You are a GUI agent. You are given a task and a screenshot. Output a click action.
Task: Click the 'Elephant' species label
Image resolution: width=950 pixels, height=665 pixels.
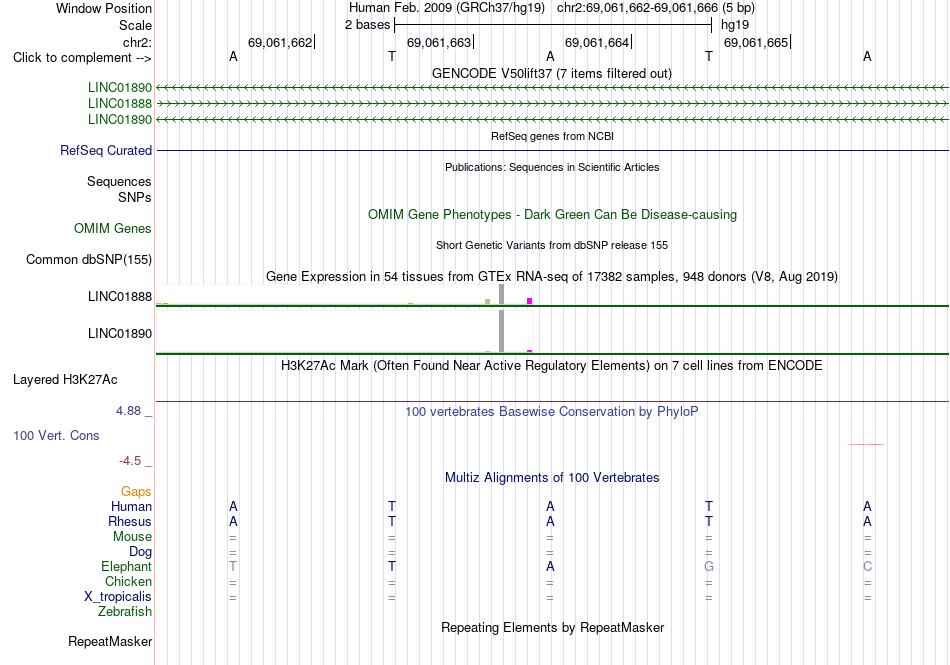click(127, 567)
